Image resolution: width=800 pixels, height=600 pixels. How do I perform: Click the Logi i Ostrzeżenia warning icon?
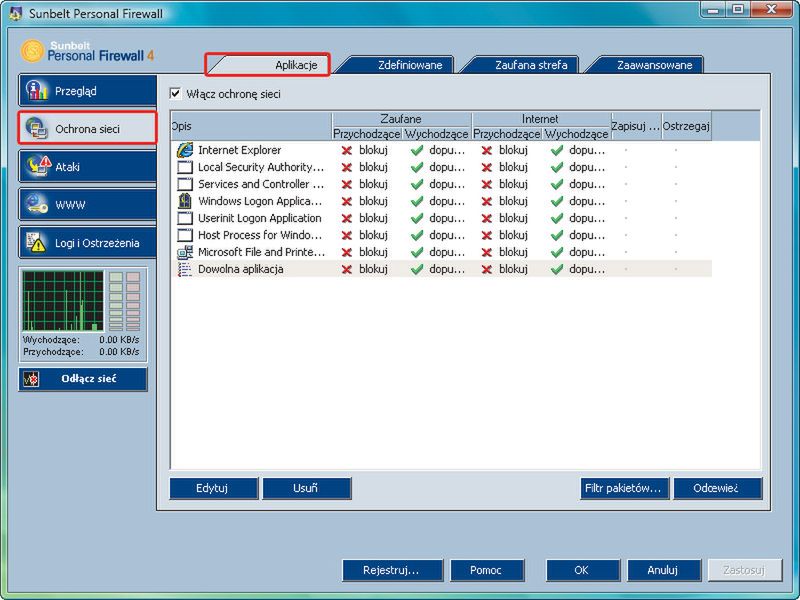click(x=38, y=242)
